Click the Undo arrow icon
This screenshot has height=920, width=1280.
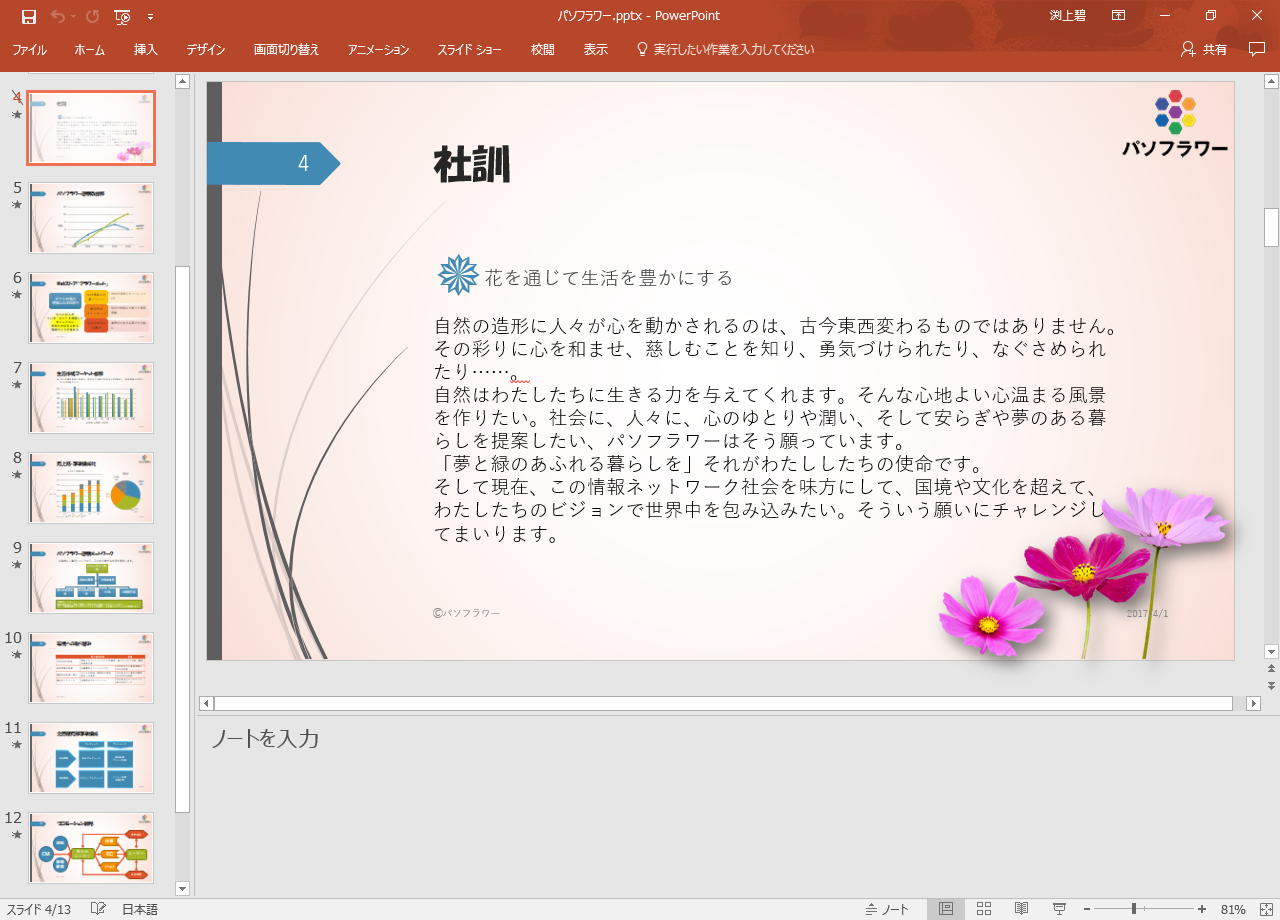click(57, 16)
